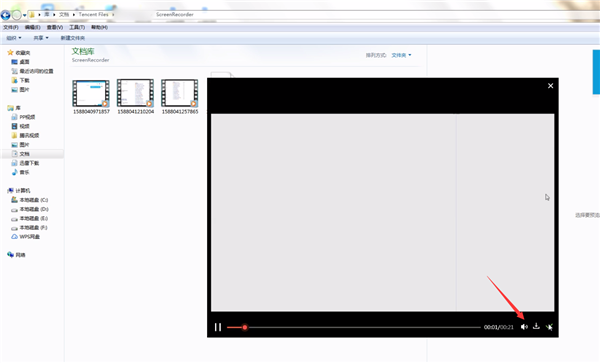Pause the playing video
Image resolution: width=600 pixels, height=363 pixels.
(218, 327)
